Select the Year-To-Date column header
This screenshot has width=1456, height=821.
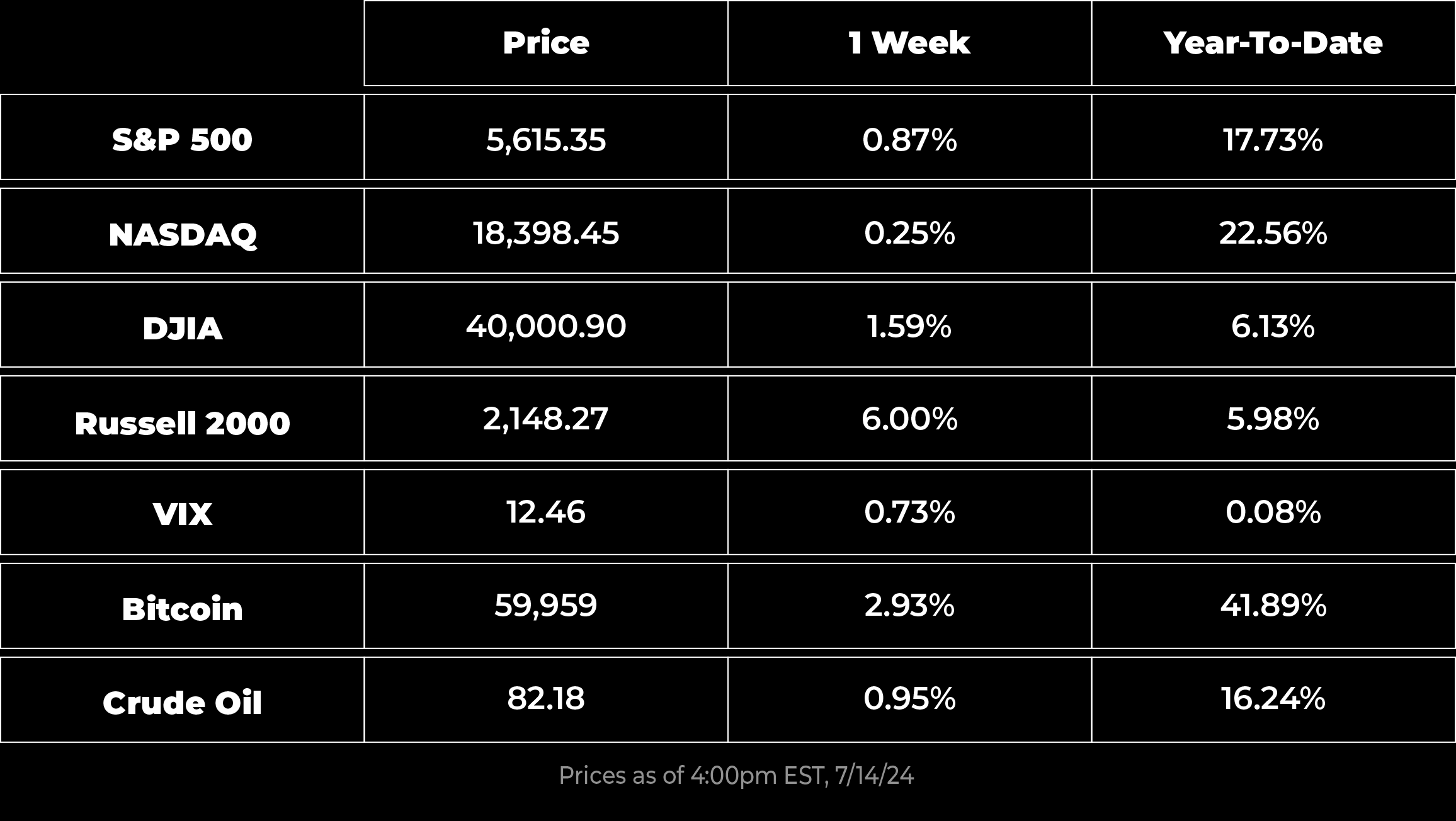(x=1273, y=43)
